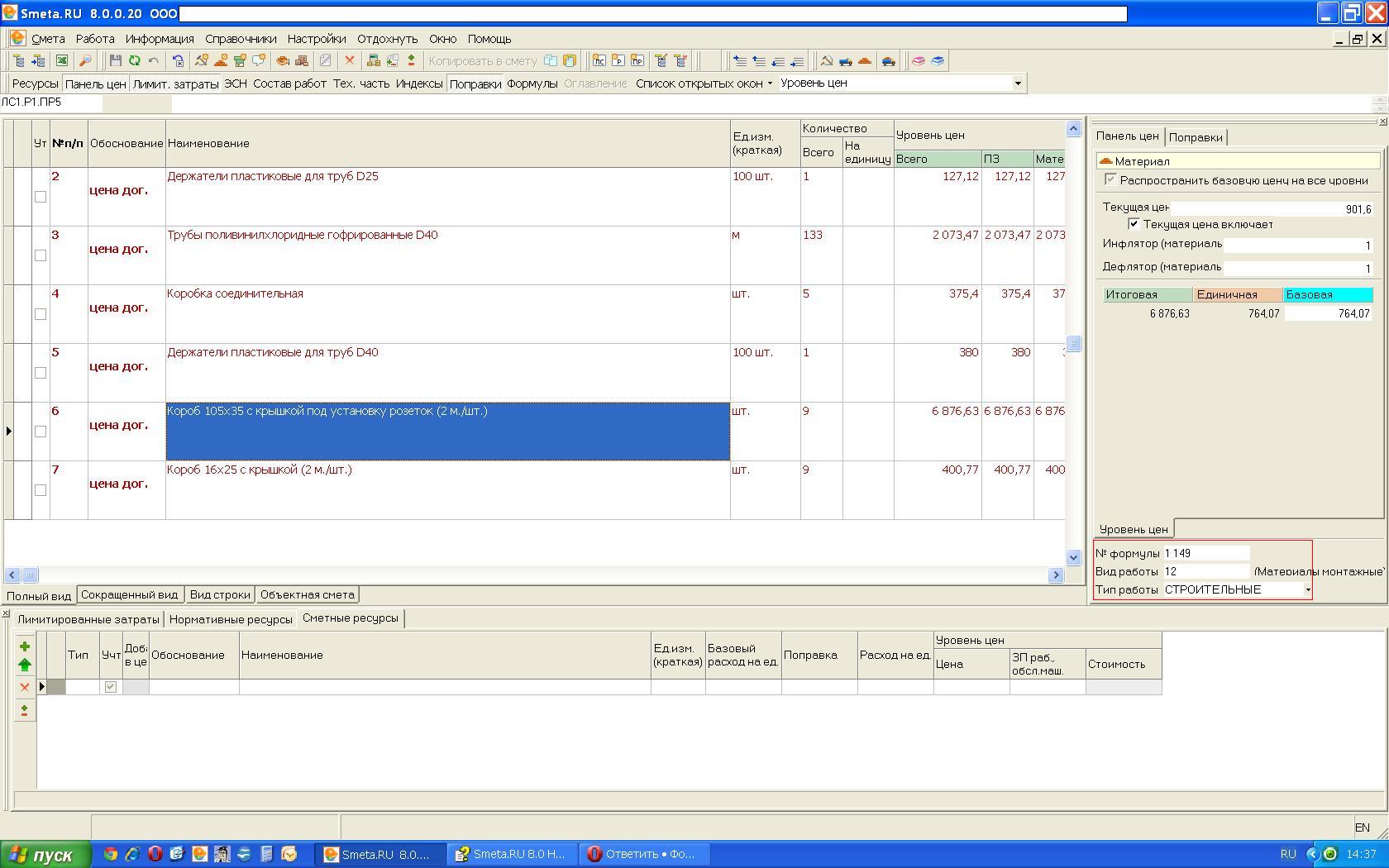Click the ЛС folder icon in toolbar

pyautogui.click(x=599, y=60)
